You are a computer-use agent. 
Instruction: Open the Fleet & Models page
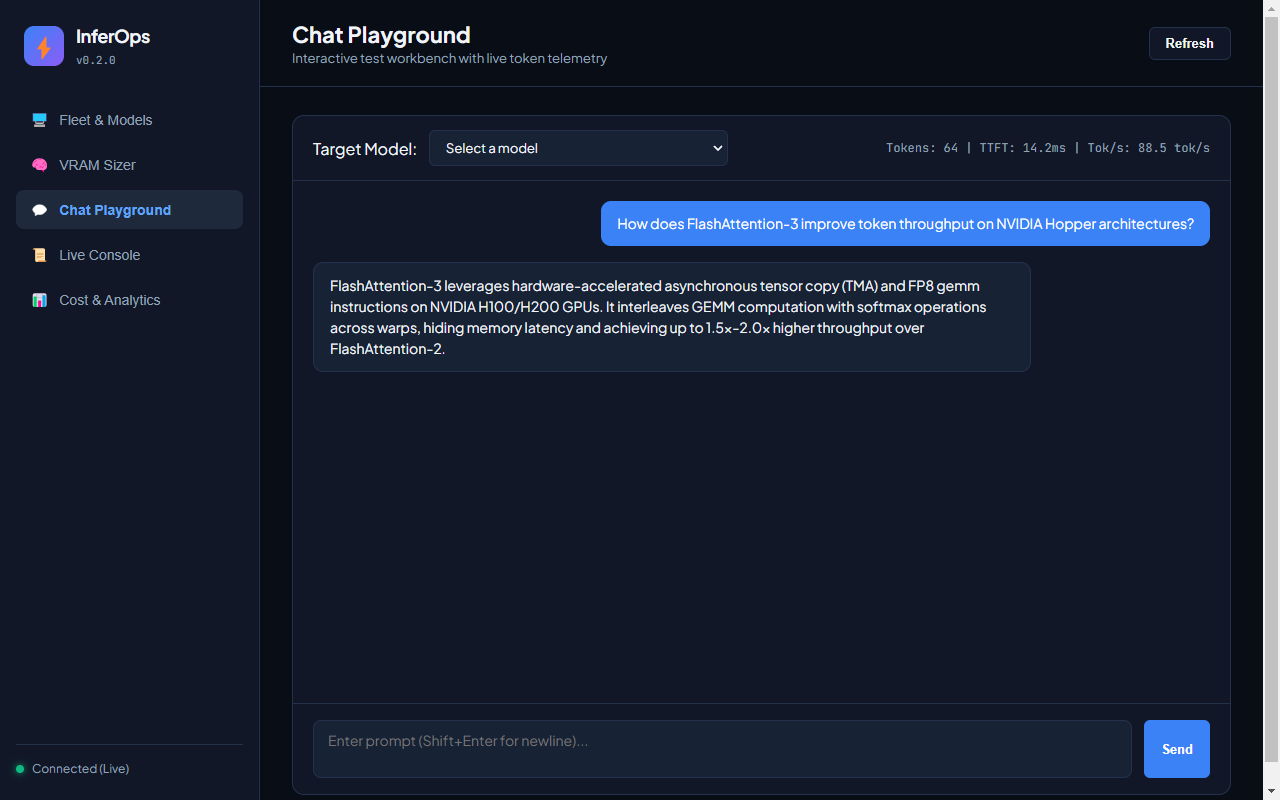(129, 120)
